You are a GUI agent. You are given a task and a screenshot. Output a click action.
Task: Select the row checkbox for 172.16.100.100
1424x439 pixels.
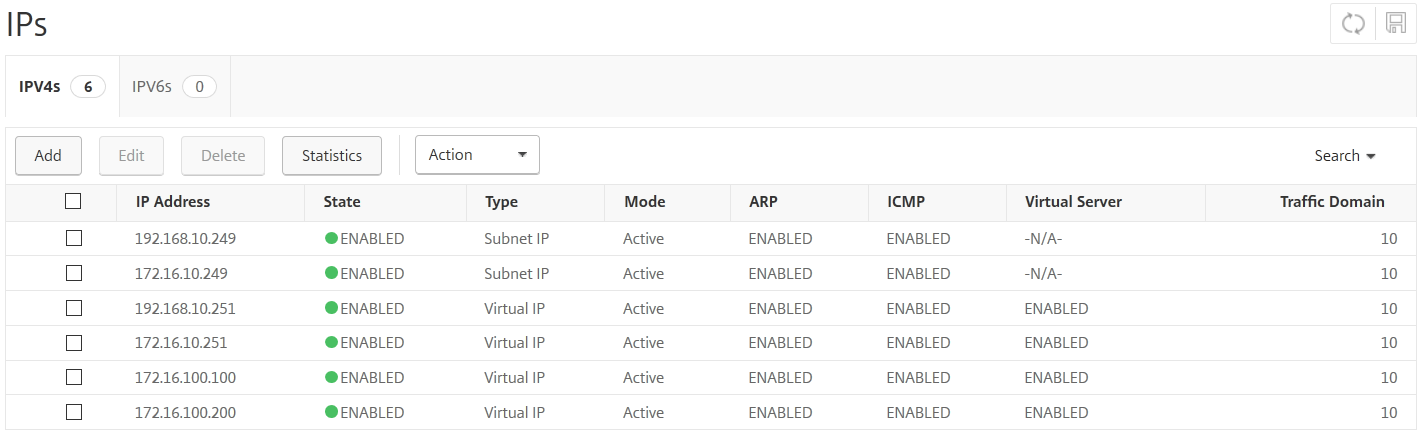click(x=73, y=377)
